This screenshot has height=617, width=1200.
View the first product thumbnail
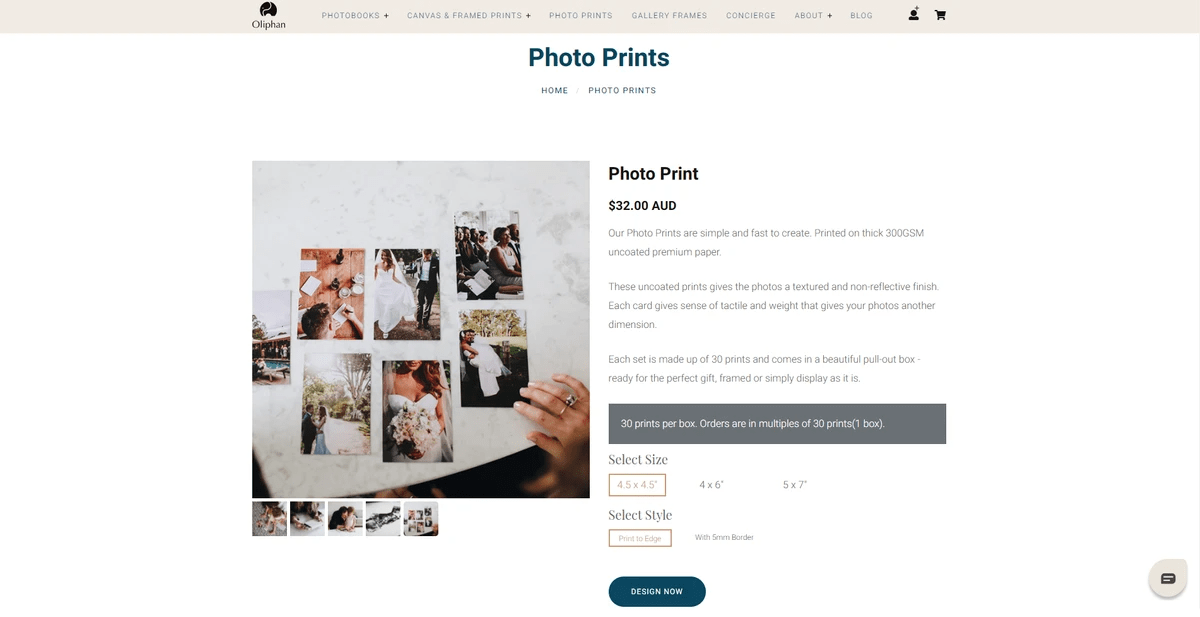[x=269, y=519]
